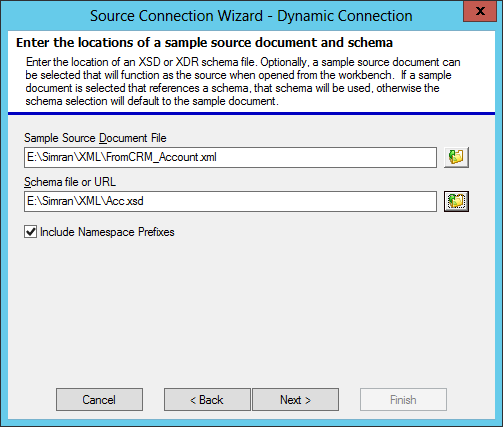Click the blue divider line below the description
This screenshot has height=427, width=503.
[x=251, y=114]
